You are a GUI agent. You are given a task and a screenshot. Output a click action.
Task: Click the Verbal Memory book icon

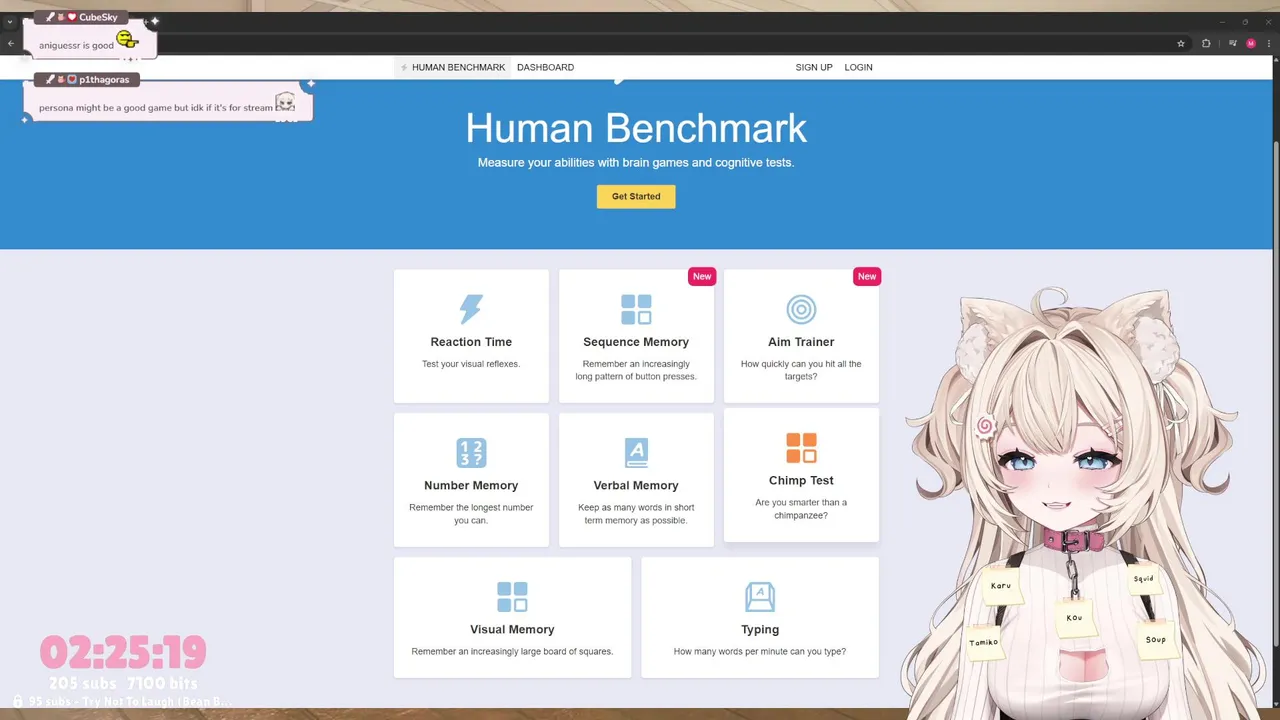pyautogui.click(x=636, y=453)
